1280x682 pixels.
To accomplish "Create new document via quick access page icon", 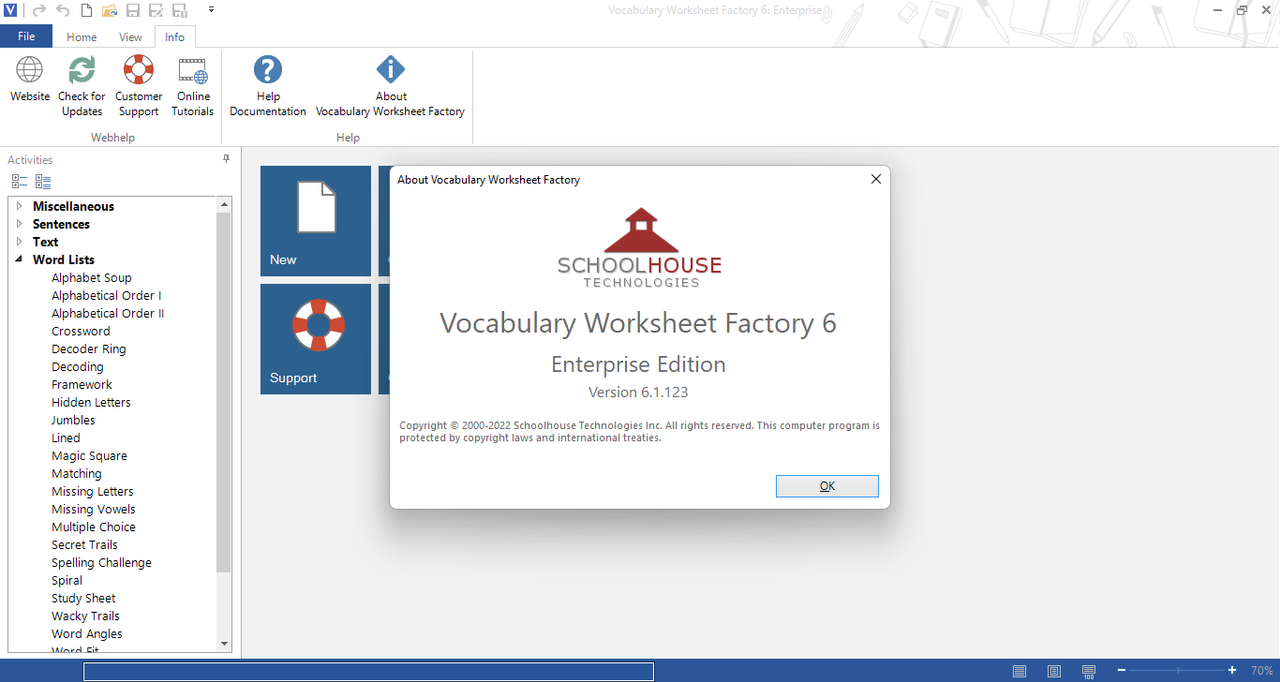I will click(87, 10).
